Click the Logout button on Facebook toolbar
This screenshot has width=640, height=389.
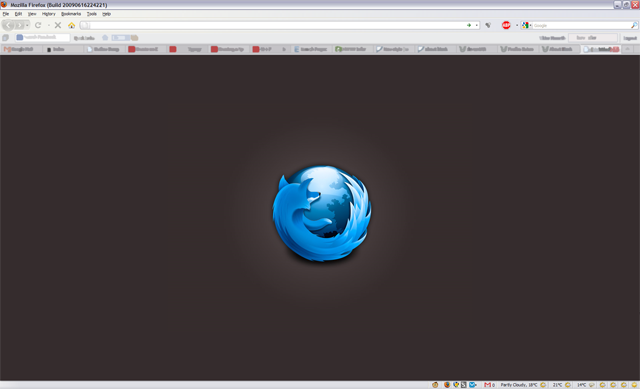click(x=630, y=38)
